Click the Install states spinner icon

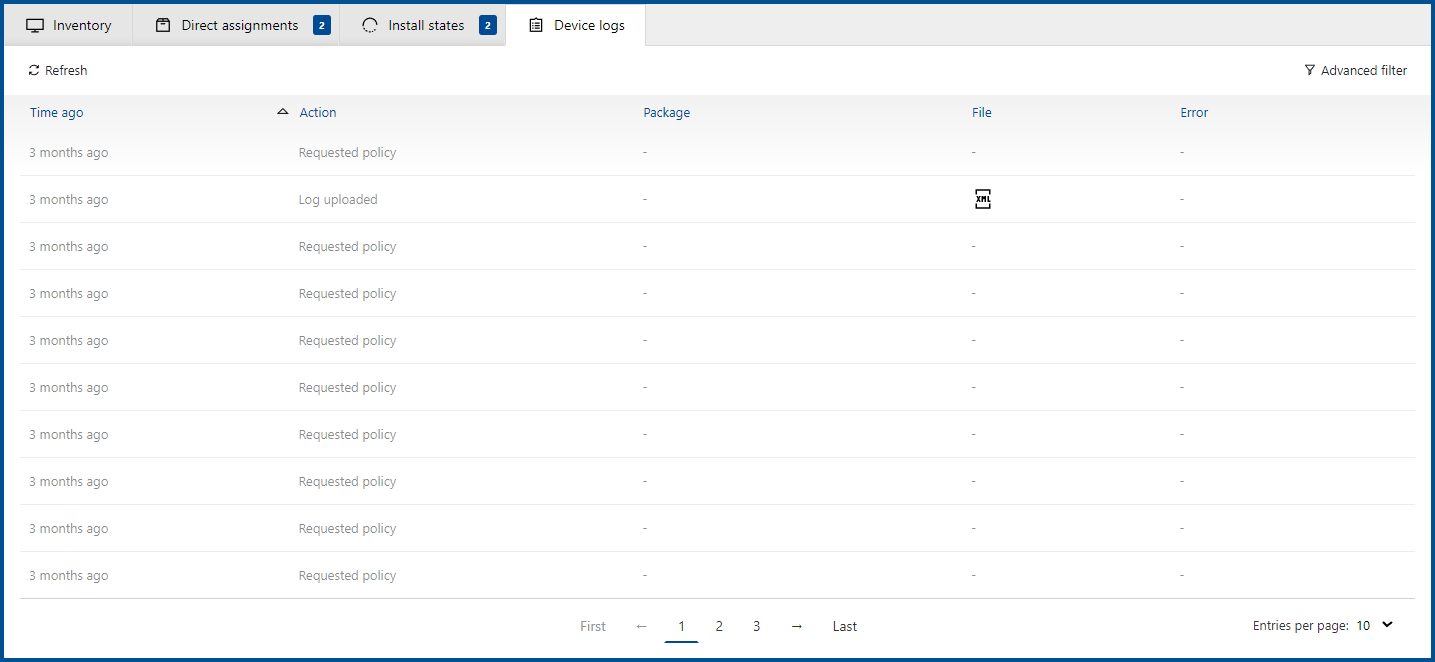(x=370, y=26)
